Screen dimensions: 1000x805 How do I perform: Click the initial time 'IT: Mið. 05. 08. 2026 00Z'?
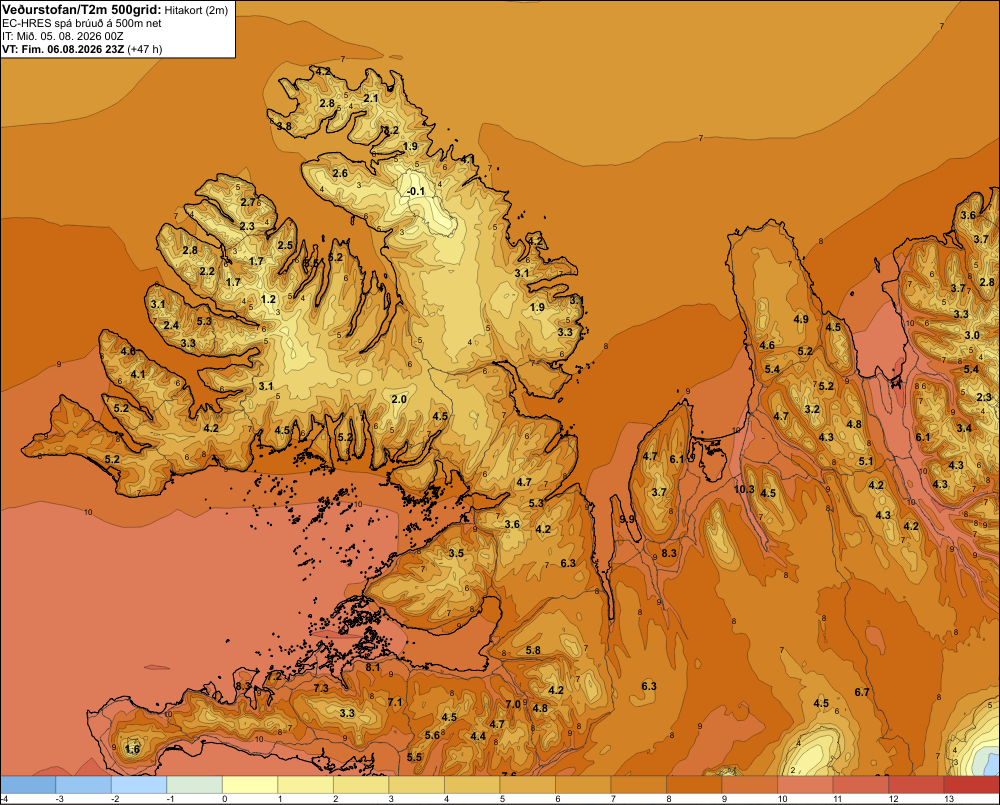[x=62, y=36]
